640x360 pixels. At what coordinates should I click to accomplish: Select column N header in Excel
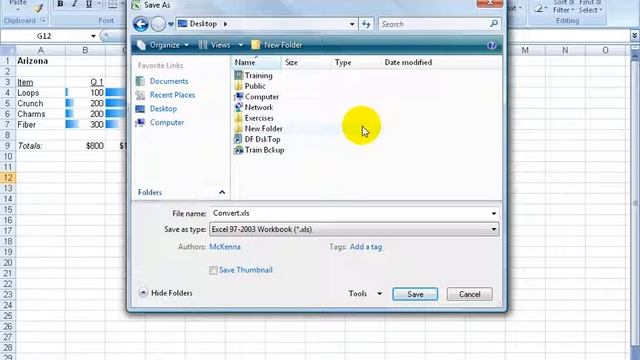pos(565,50)
